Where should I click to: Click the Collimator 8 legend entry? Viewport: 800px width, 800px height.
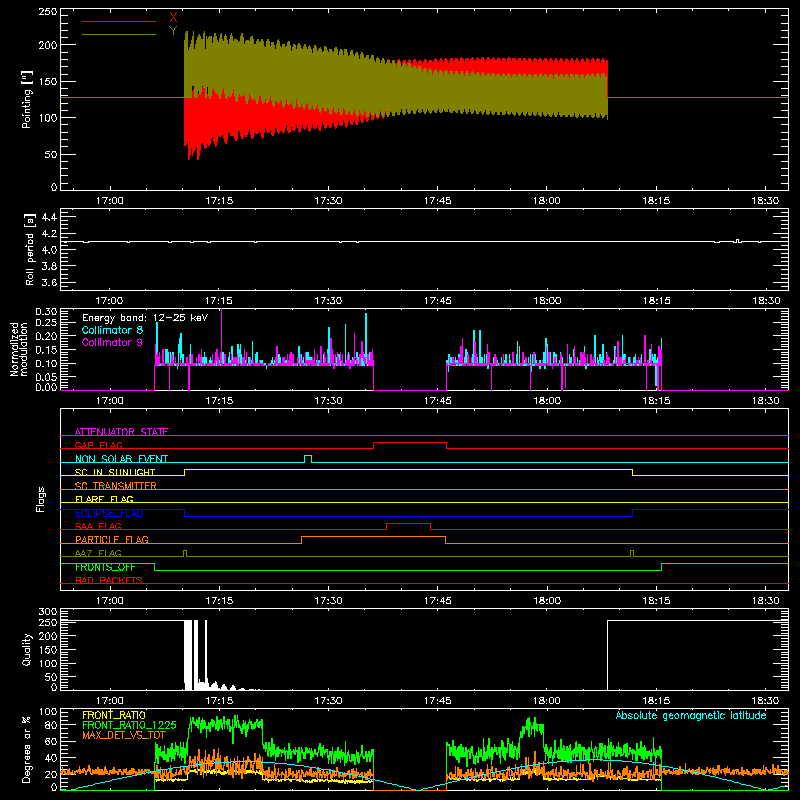(x=112, y=330)
